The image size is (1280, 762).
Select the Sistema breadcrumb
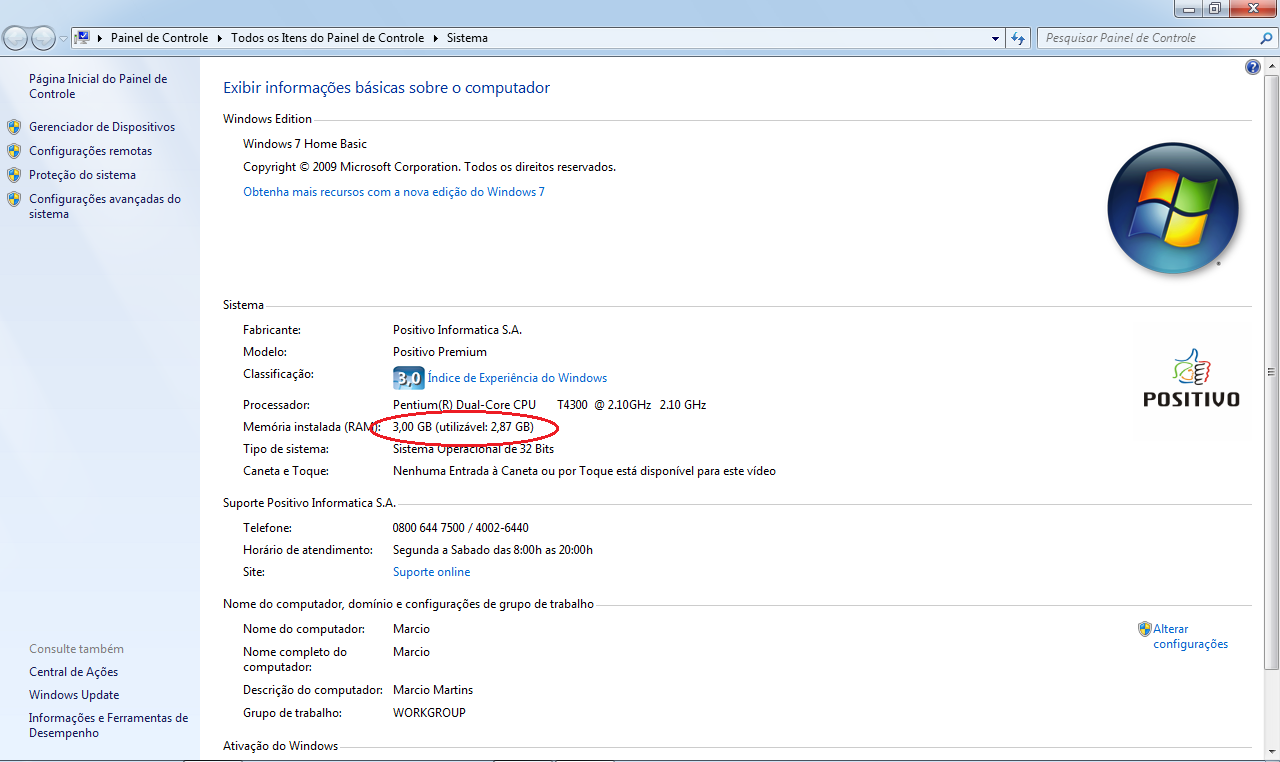pos(467,38)
